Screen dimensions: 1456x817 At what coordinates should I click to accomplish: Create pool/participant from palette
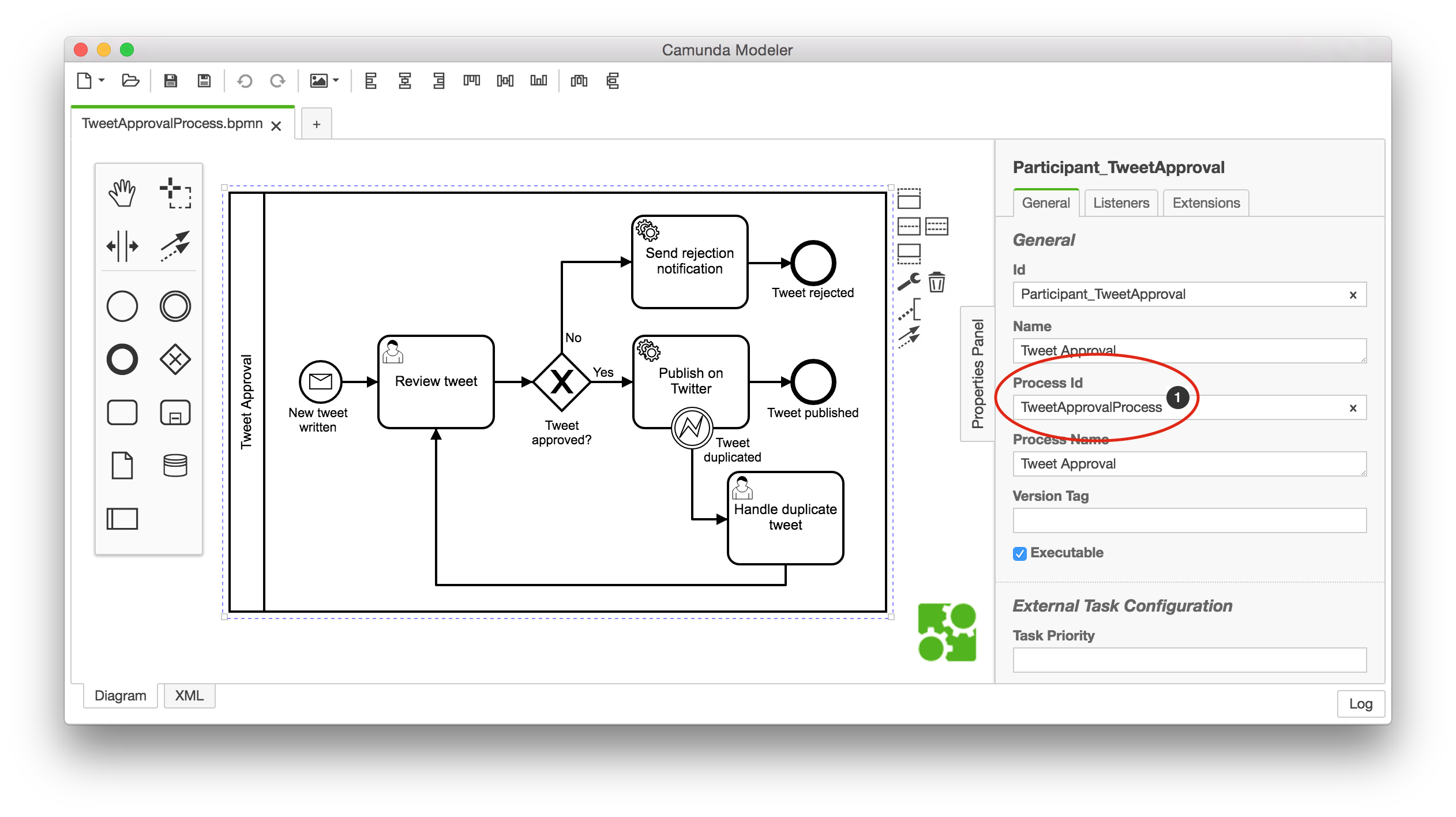[122, 519]
